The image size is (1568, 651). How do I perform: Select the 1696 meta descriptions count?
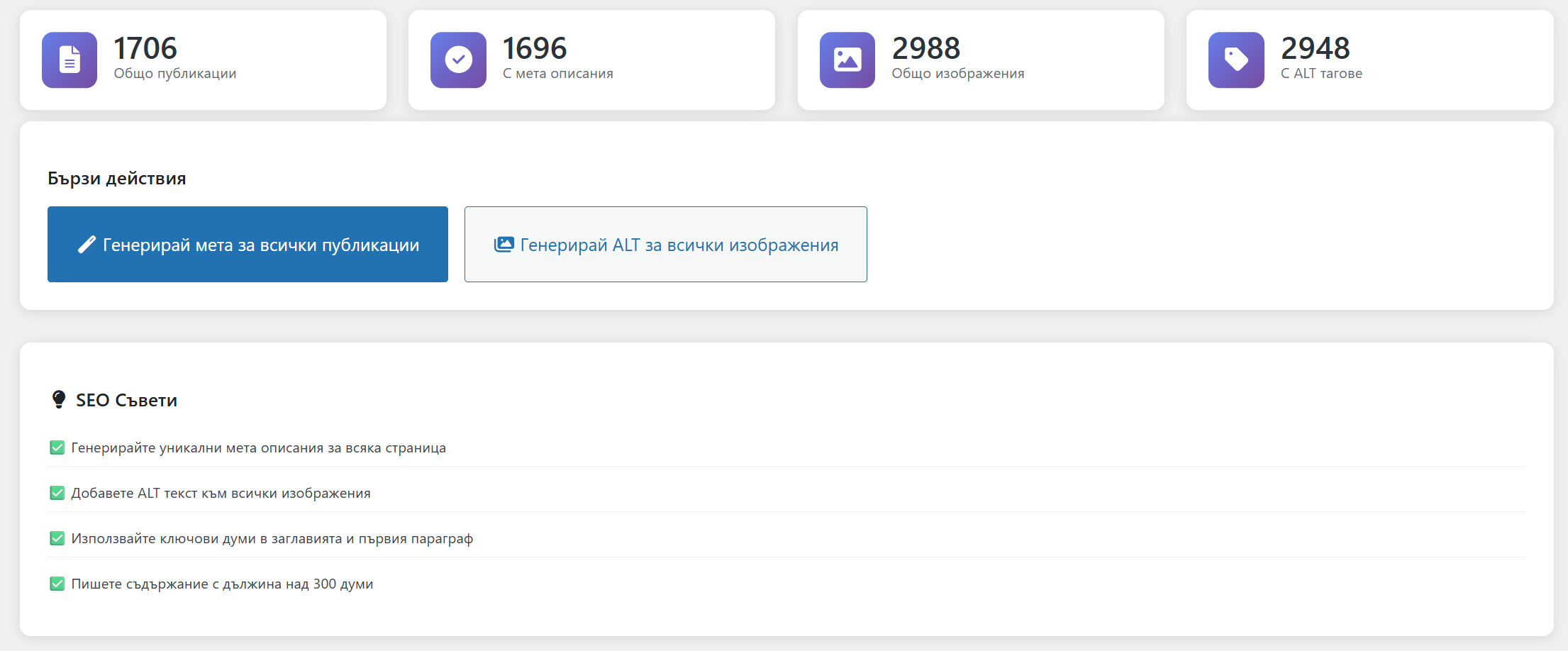point(535,48)
